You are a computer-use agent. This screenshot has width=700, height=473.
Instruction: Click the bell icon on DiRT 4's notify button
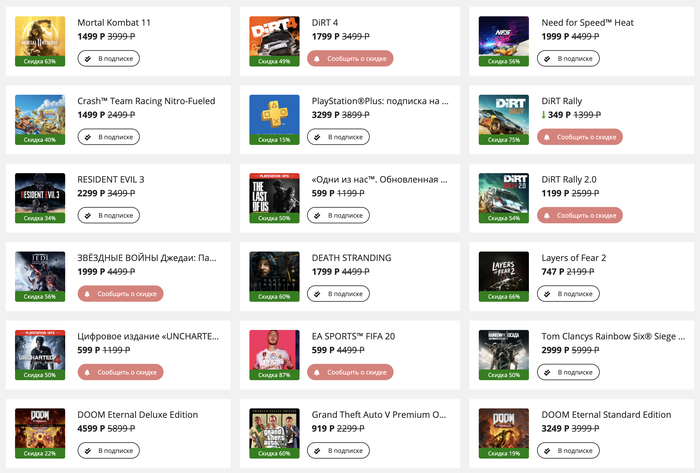point(318,58)
